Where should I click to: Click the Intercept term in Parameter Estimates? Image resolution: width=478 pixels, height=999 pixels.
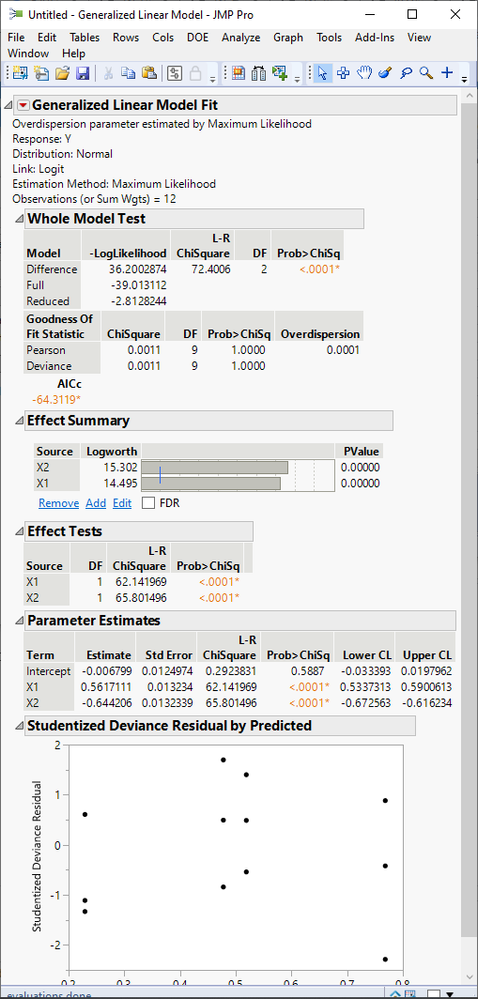(48, 671)
